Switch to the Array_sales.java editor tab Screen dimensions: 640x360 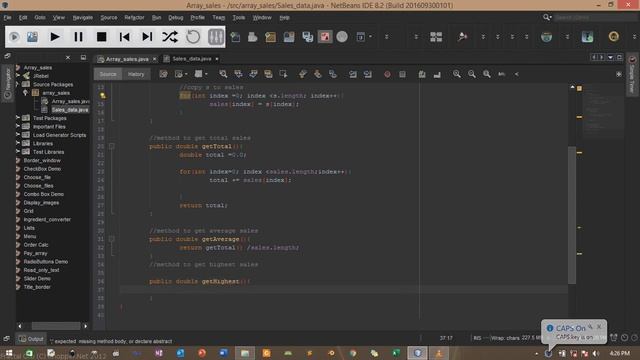[x=127, y=59]
